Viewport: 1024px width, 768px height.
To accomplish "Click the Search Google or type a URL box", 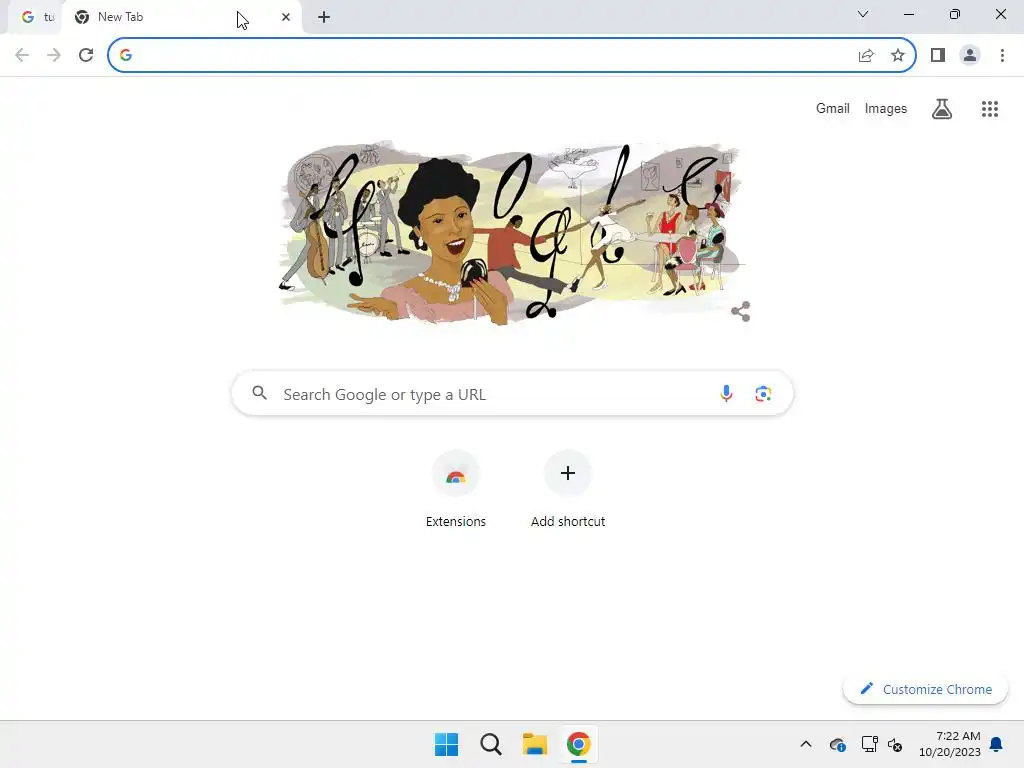I will coord(512,394).
